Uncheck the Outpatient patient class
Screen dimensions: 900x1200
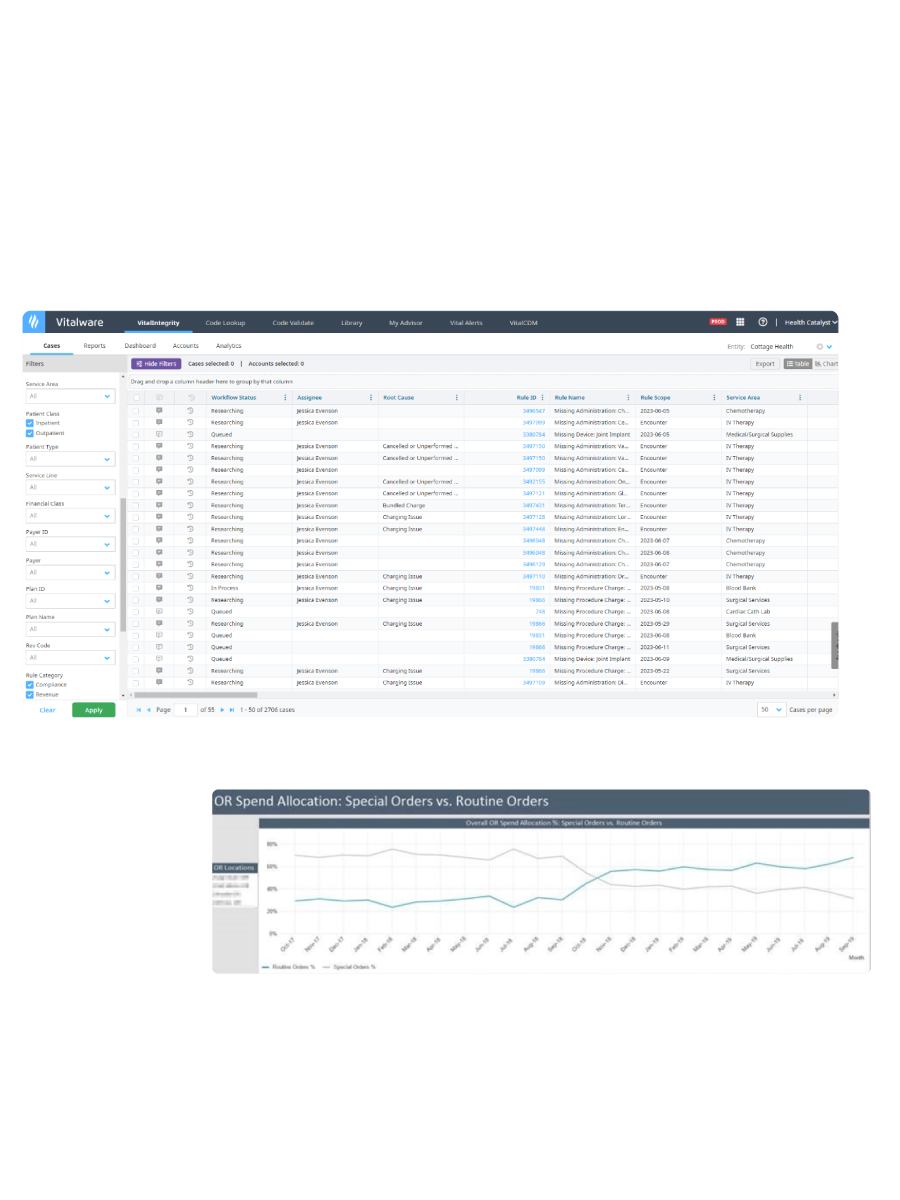(30, 433)
